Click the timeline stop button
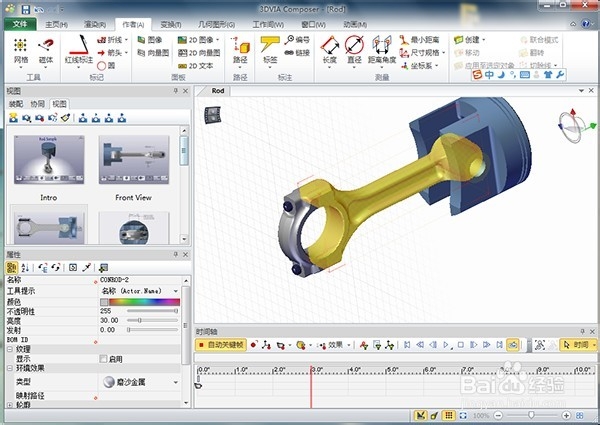This screenshot has width=600, height=425. 461,345
